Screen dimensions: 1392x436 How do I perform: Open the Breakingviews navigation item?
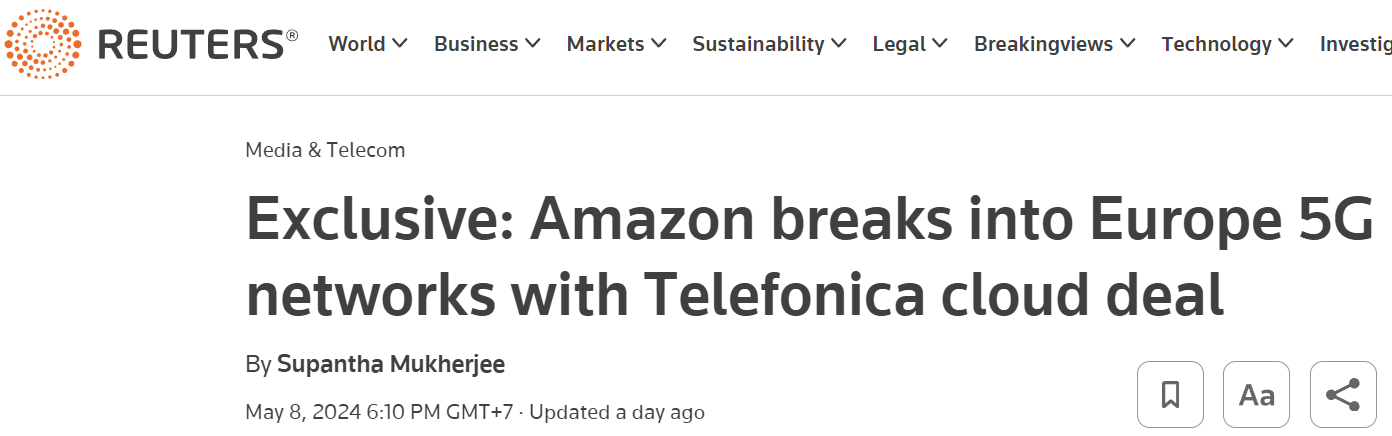(x=1043, y=44)
